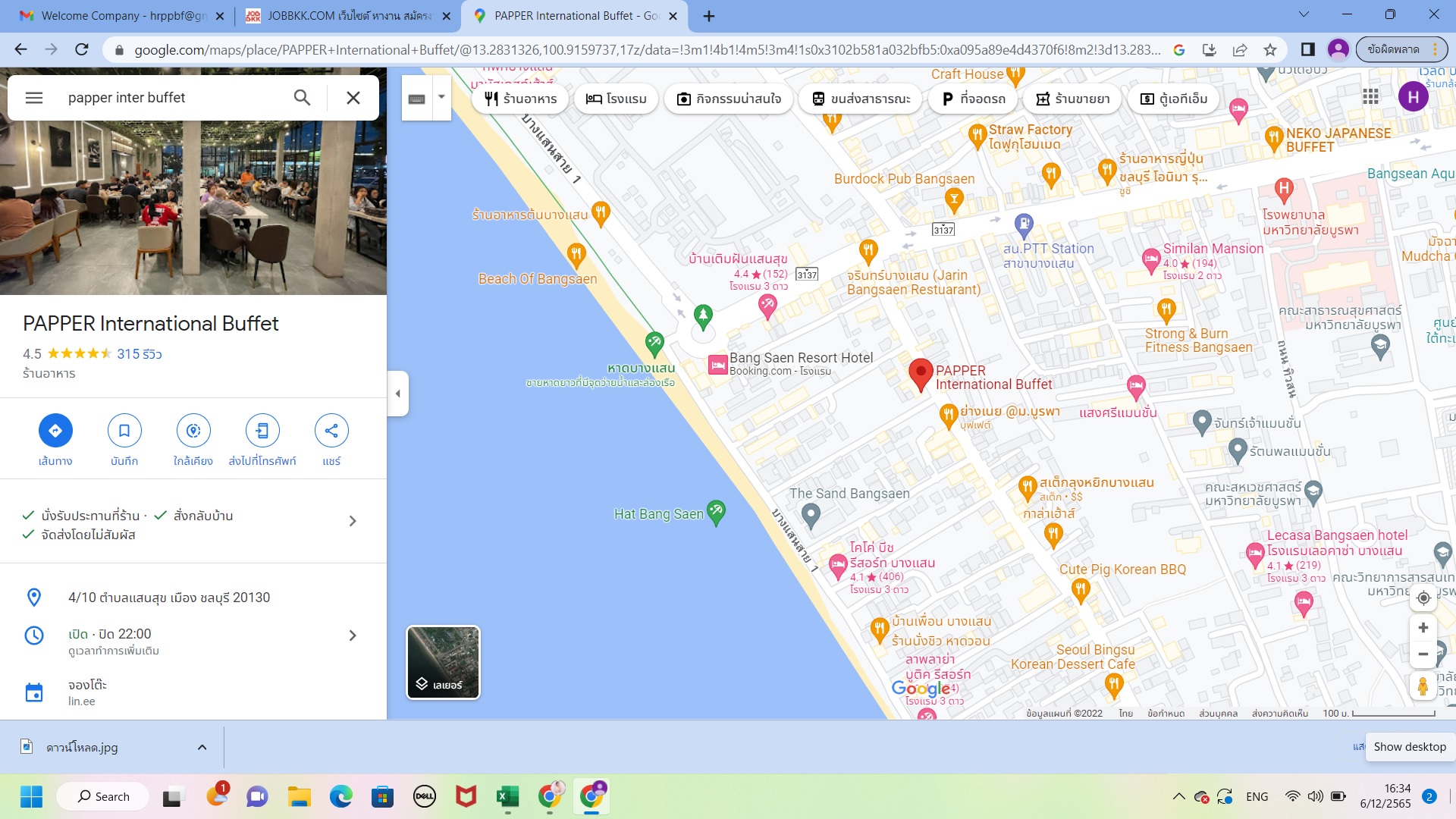The width and height of the screenshot is (1456, 819).
Task: Switch to the Welcome Company Gmail tab
Action: [x=121, y=16]
